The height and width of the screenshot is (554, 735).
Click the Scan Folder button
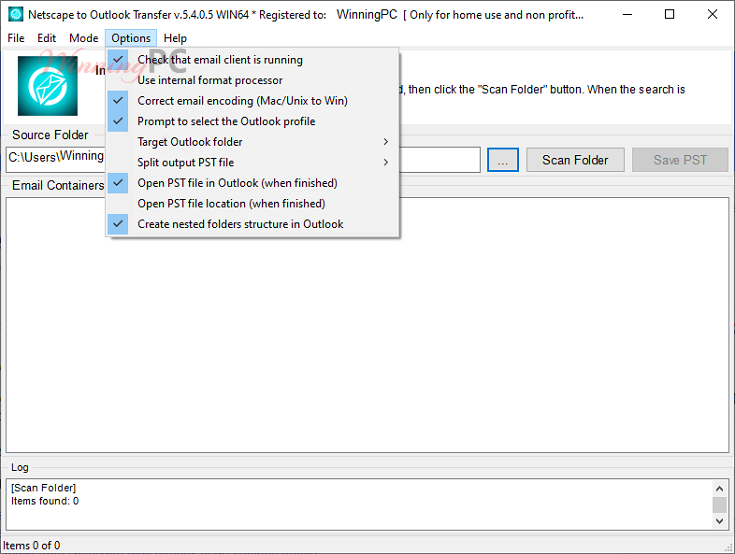tap(575, 160)
